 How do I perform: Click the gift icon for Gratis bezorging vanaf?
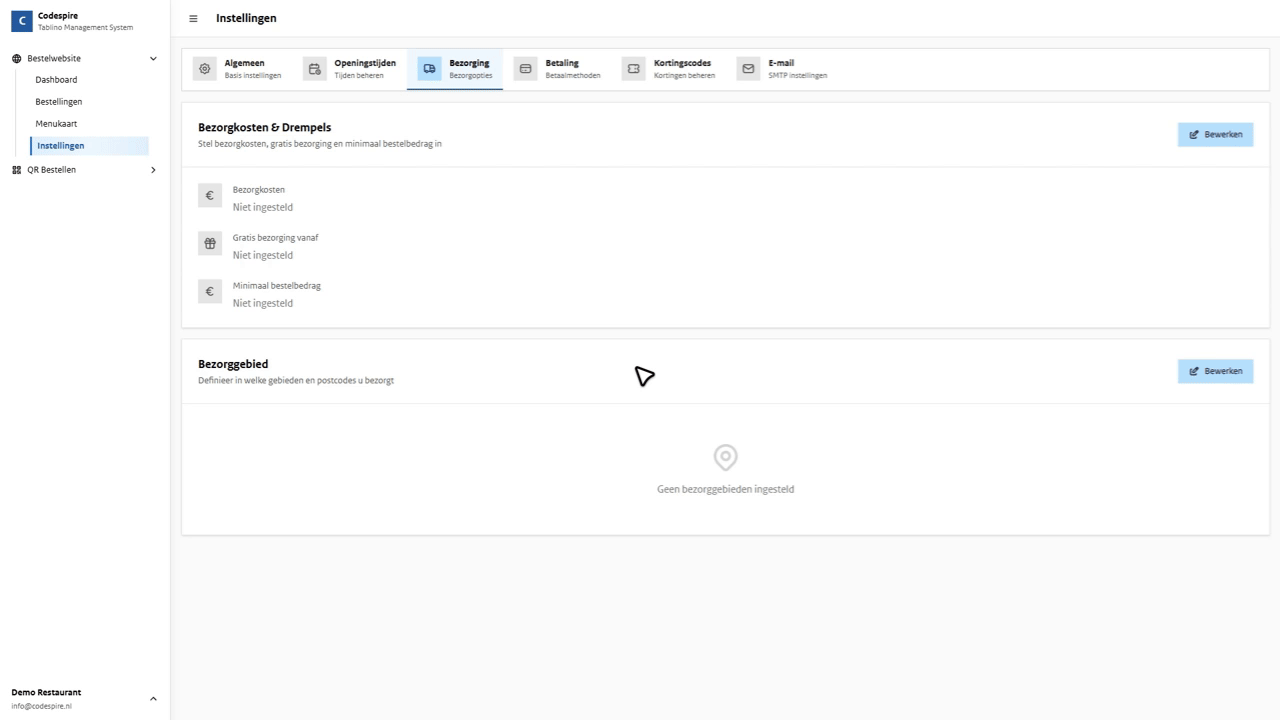(x=209, y=243)
